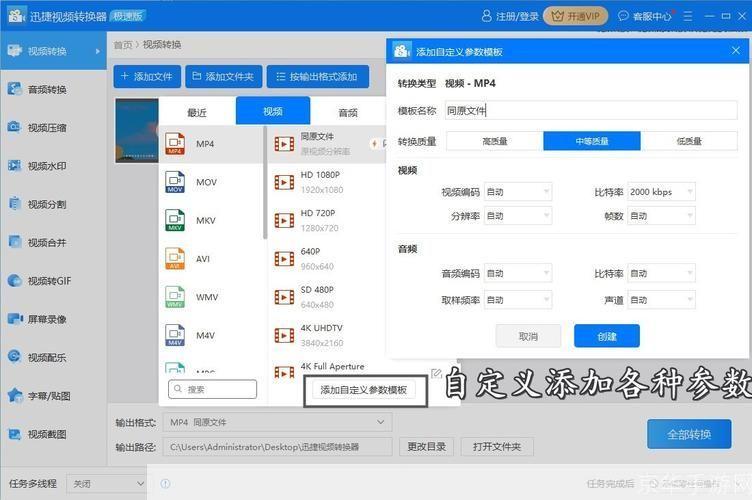Choose the HD 1080P preset

tap(327, 182)
